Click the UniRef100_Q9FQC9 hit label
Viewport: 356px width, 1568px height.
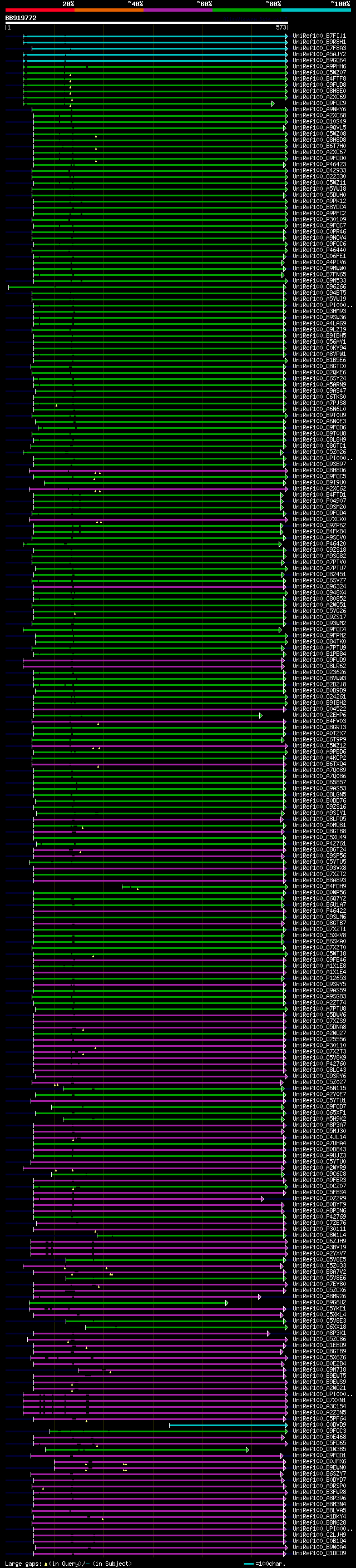pos(319,103)
